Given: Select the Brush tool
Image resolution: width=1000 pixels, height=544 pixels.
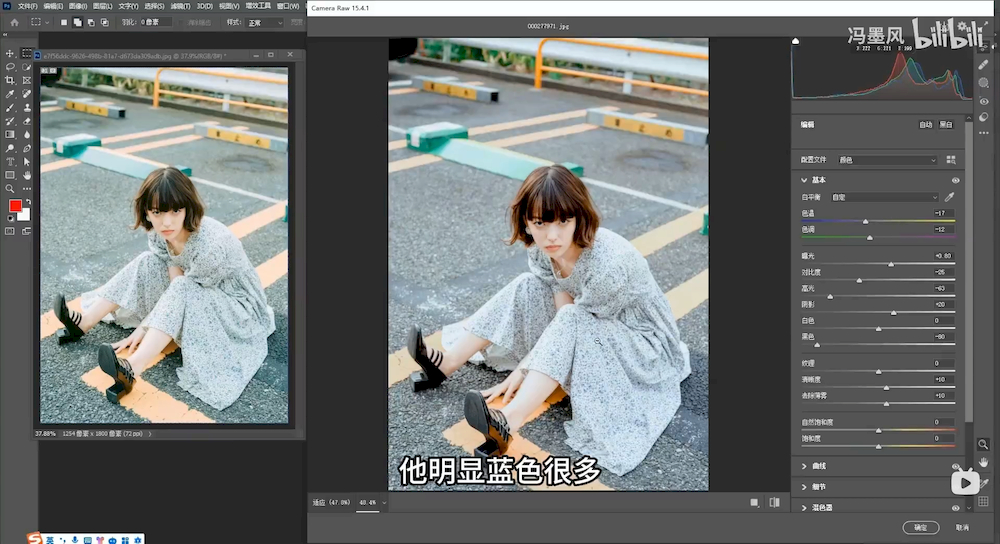Looking at the screenshot, I should click(x=10, y=107).
